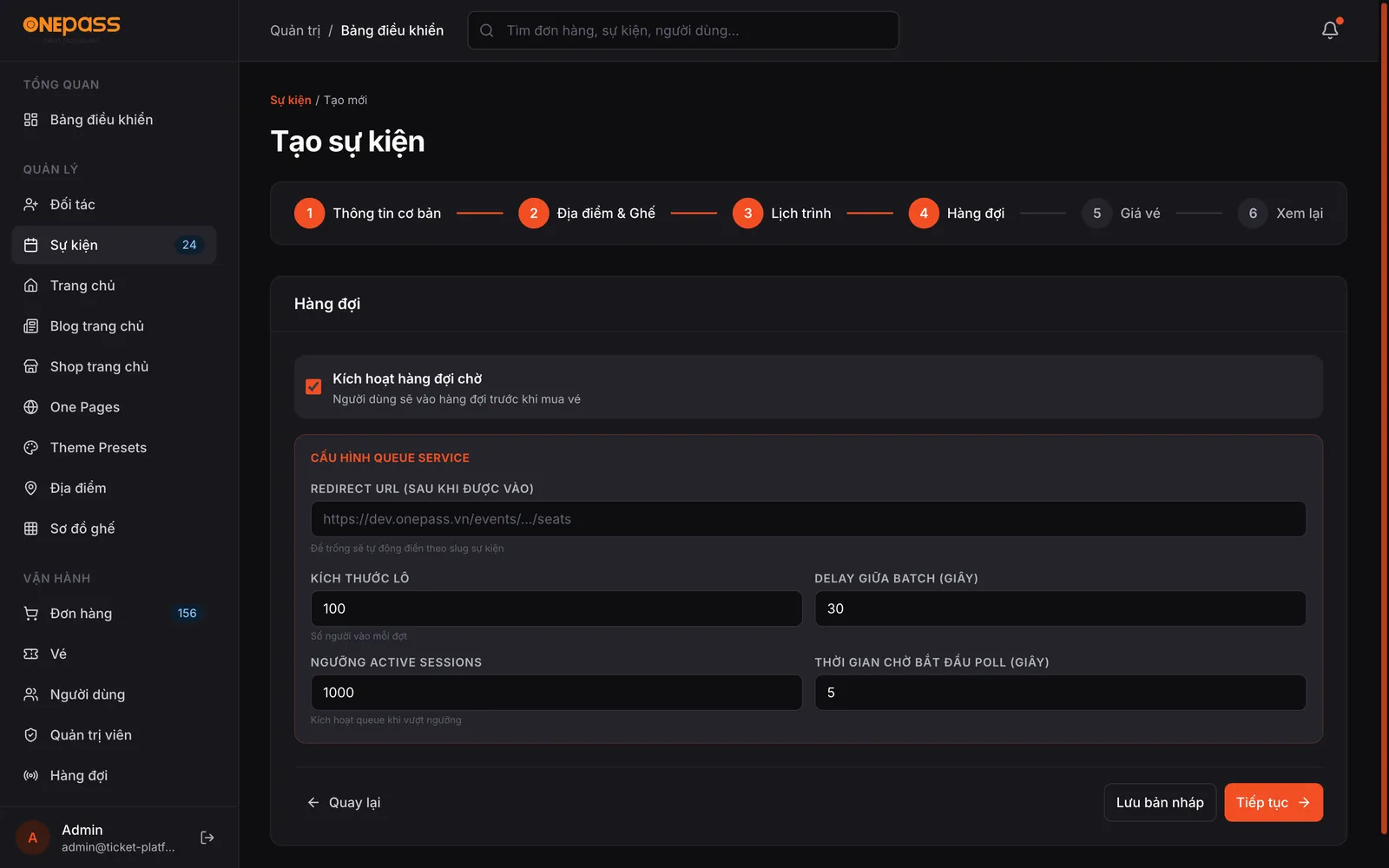Image resolution: width=1389 pixels, height=868 pixels.
Task: Click the Người dùng users icon
Action: click(30, 694)
